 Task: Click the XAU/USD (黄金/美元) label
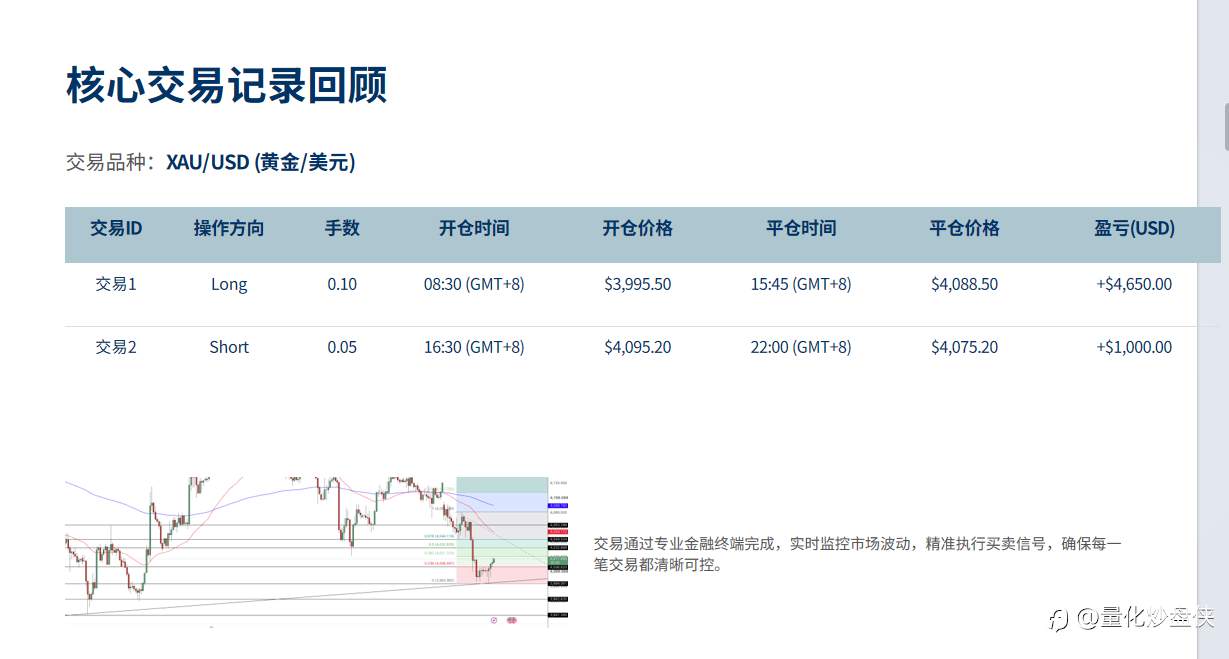point(261,162)
